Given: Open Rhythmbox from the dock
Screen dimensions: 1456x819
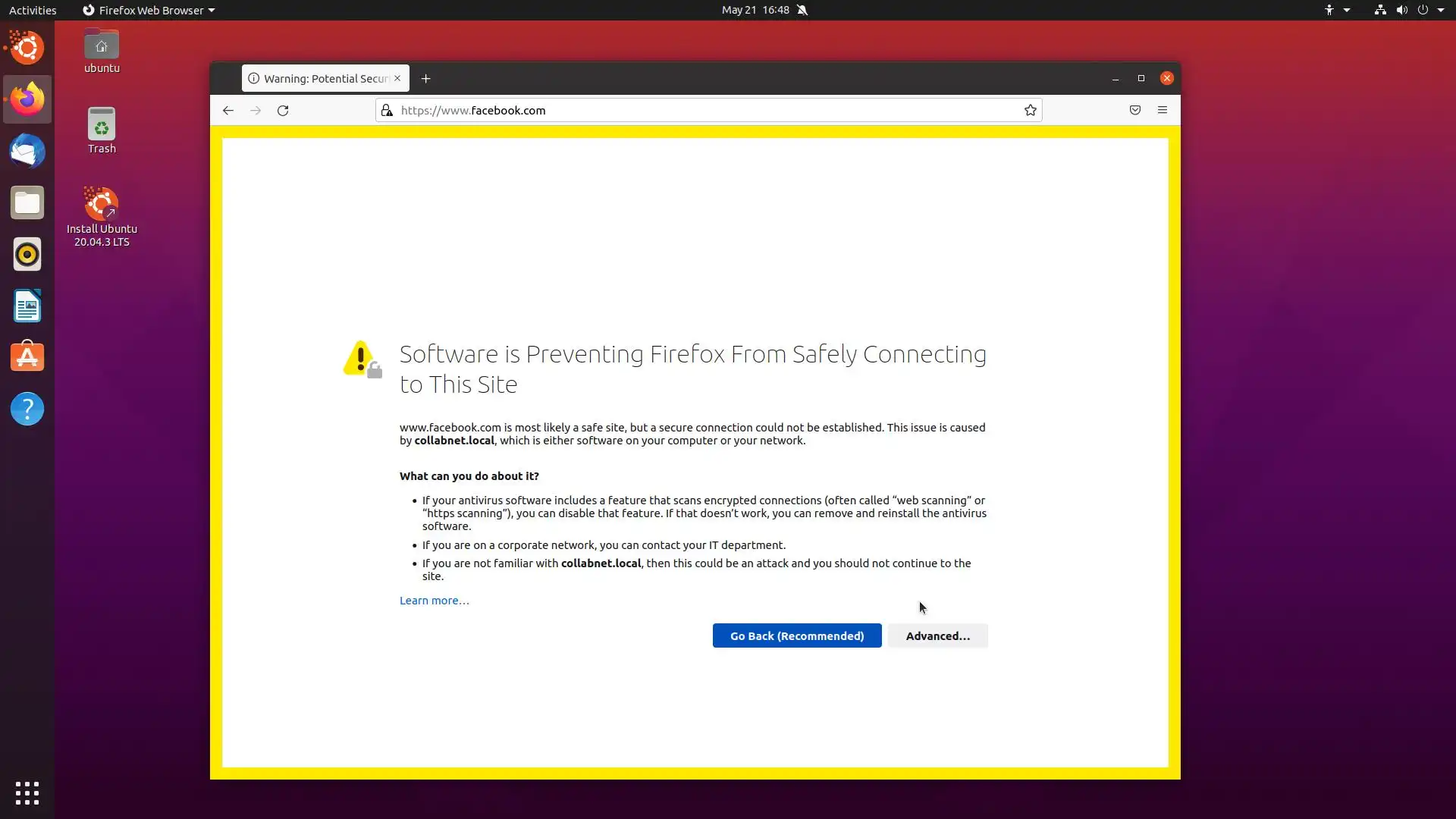Looking at the screenshot, I should (x=27, y=254).
